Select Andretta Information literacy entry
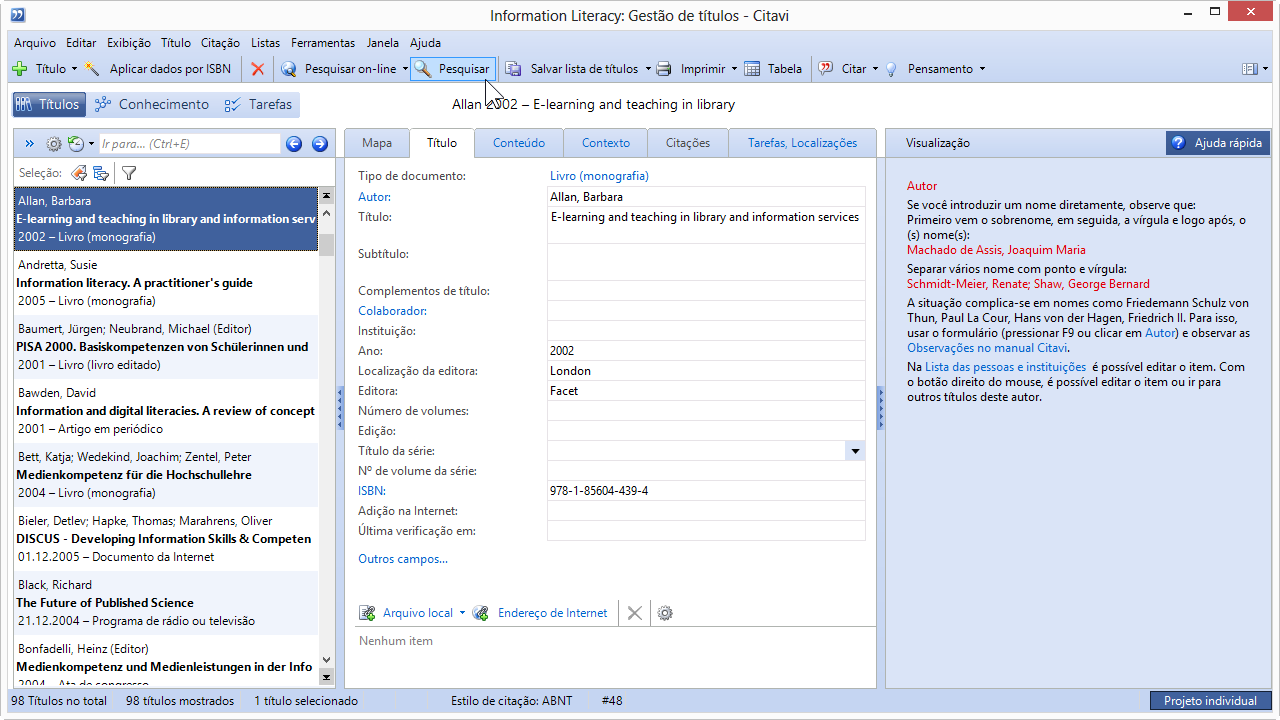 pyautogui.click(x=166, y=283)
